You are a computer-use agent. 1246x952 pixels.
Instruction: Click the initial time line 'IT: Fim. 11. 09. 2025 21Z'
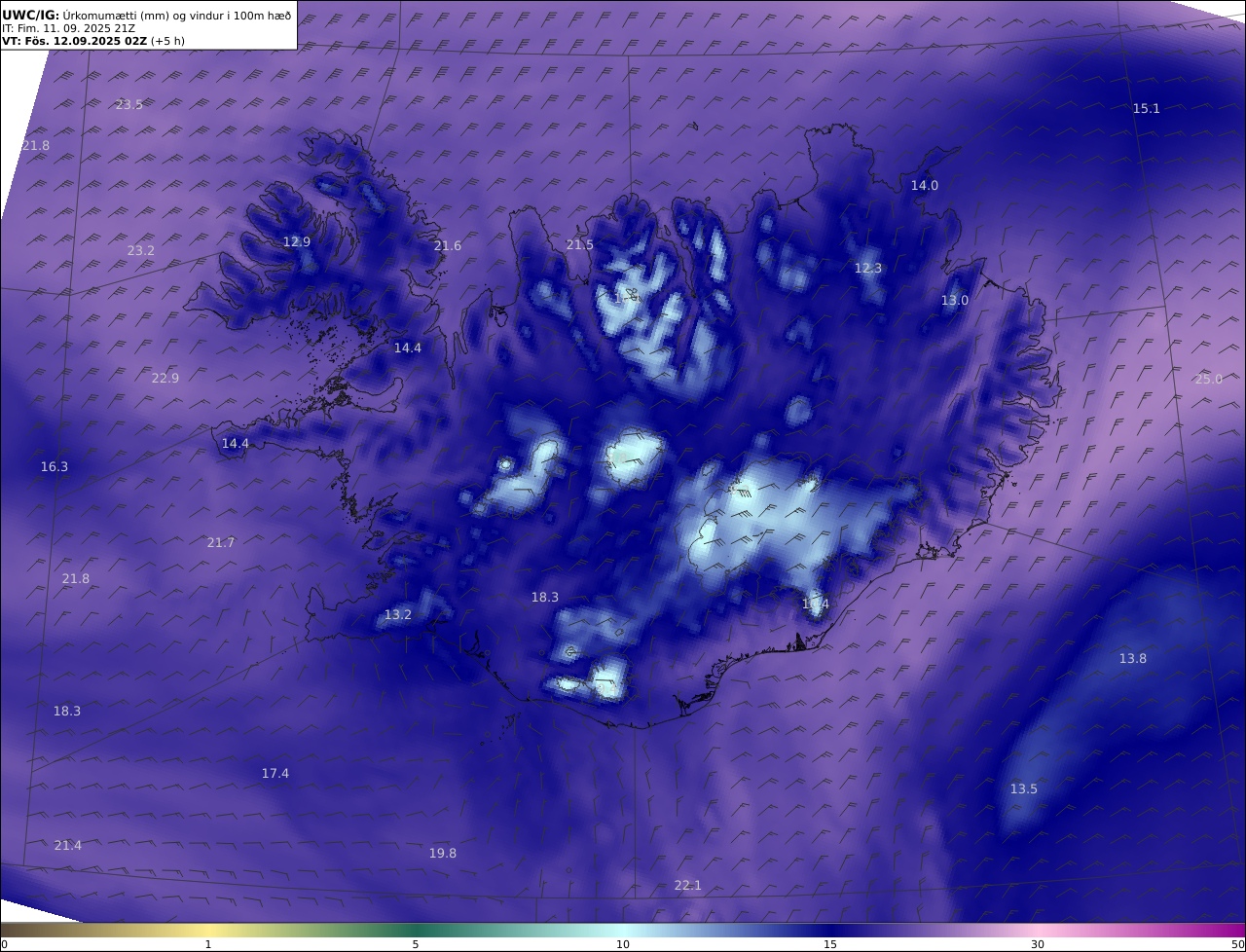pyautogui.click(x=68, y=28)
